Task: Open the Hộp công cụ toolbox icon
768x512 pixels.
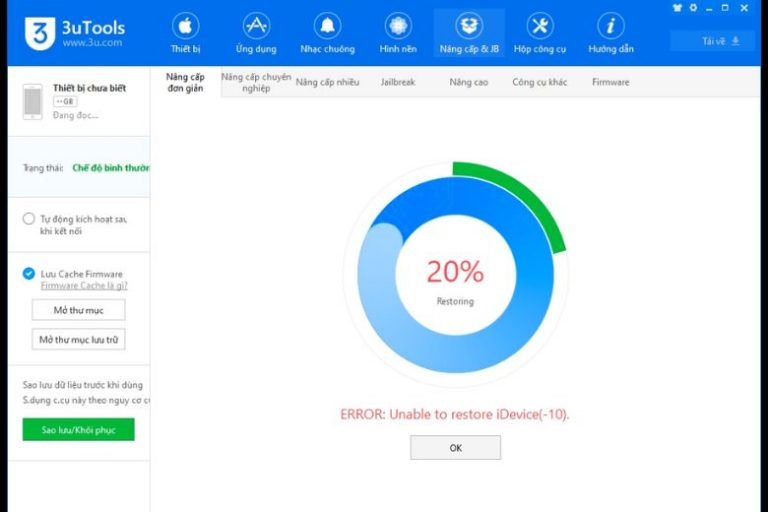Action: click(540, 26)
